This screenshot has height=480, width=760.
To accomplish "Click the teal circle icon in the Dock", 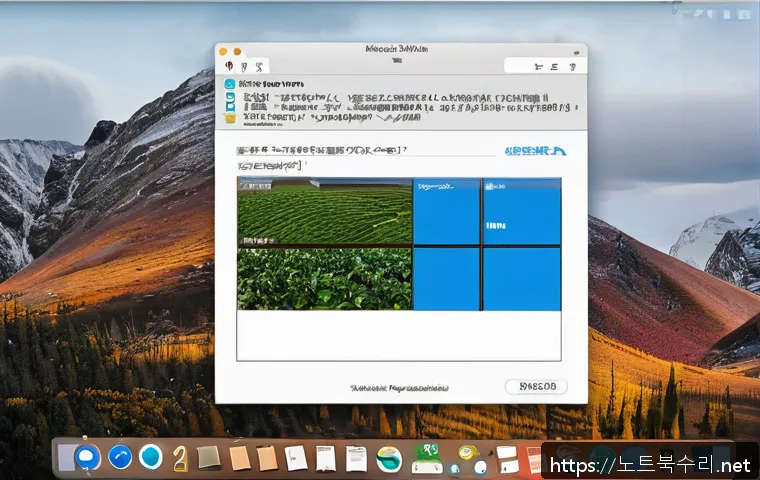I will (x=151, y=458).
